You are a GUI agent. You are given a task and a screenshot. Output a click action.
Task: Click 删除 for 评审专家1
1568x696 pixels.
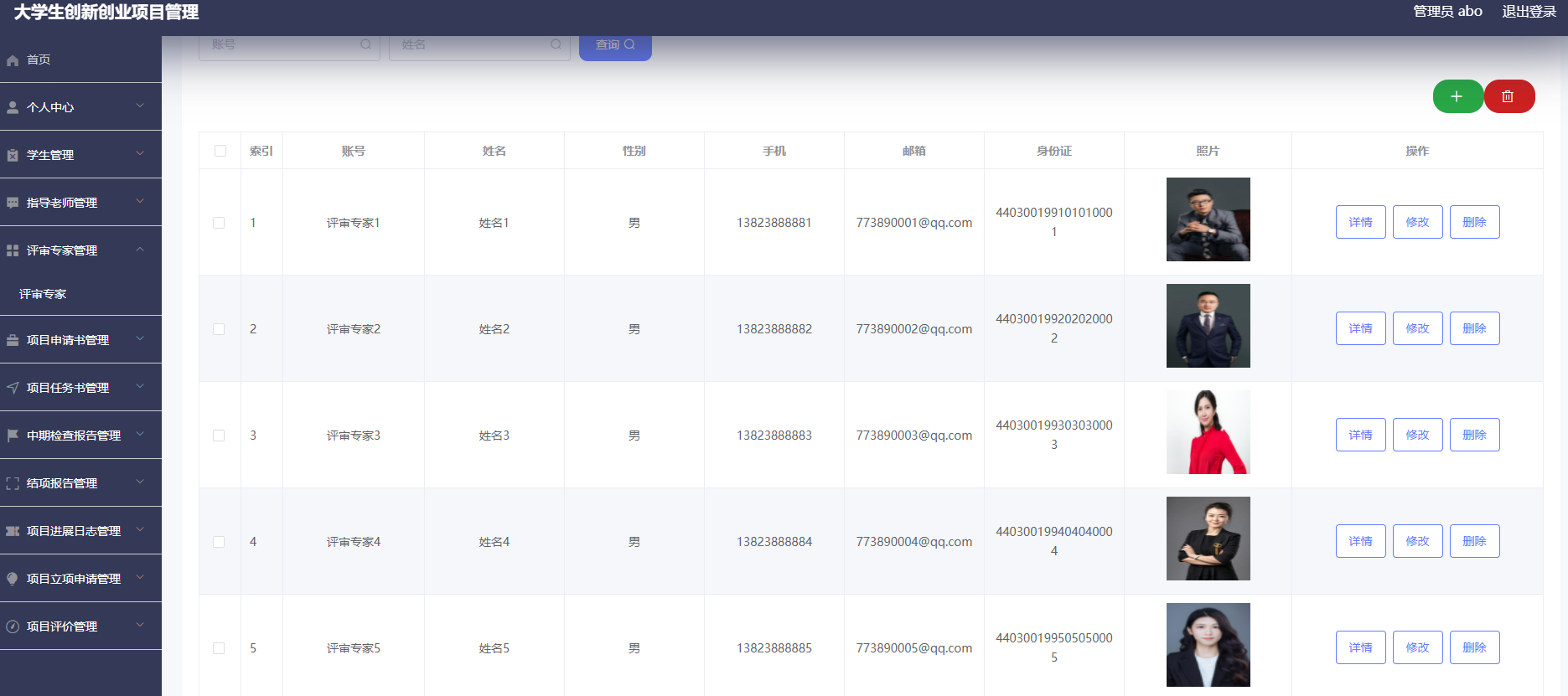1475,222
